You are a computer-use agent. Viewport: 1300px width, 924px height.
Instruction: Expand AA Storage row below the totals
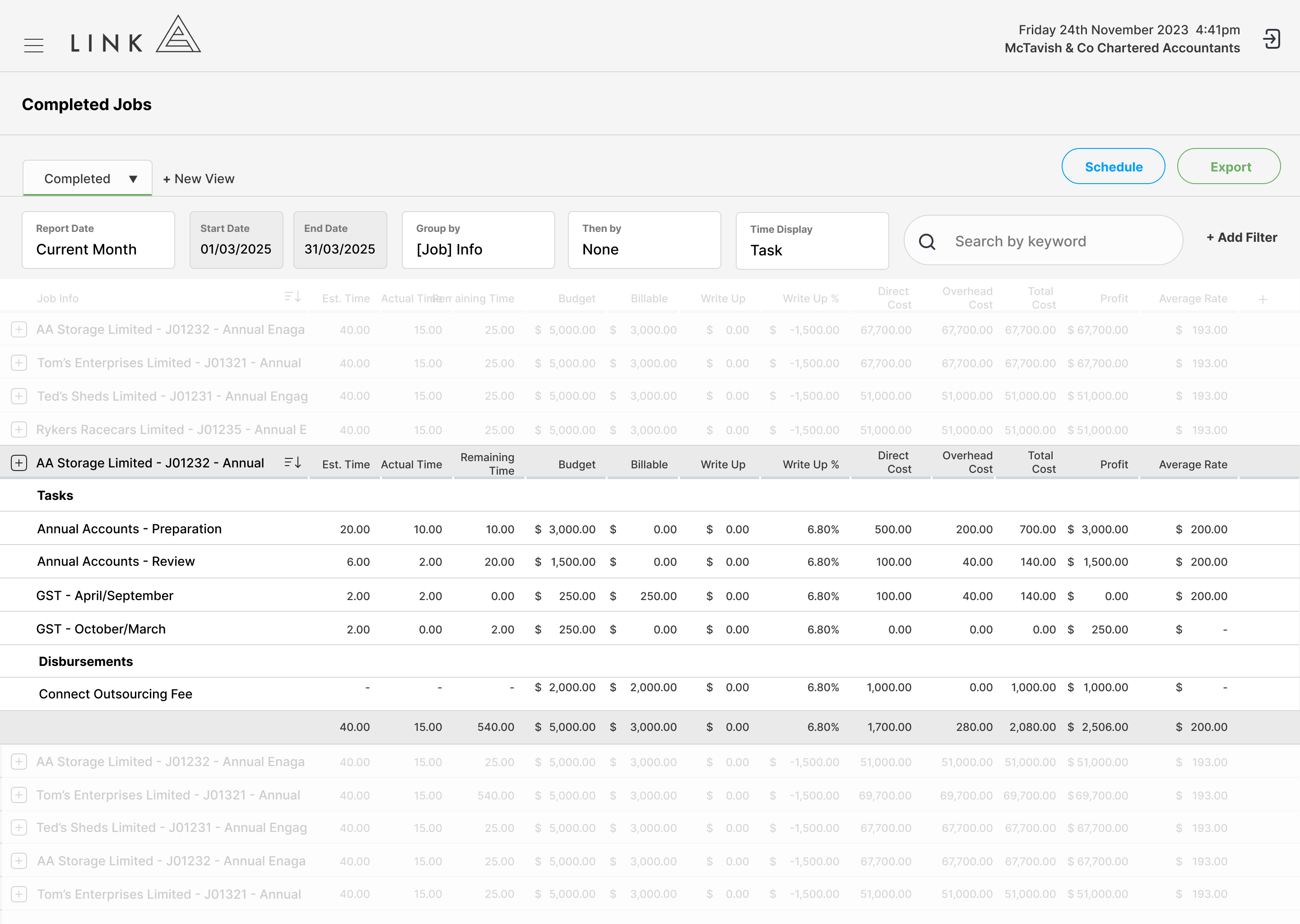(x=19, y=762)
